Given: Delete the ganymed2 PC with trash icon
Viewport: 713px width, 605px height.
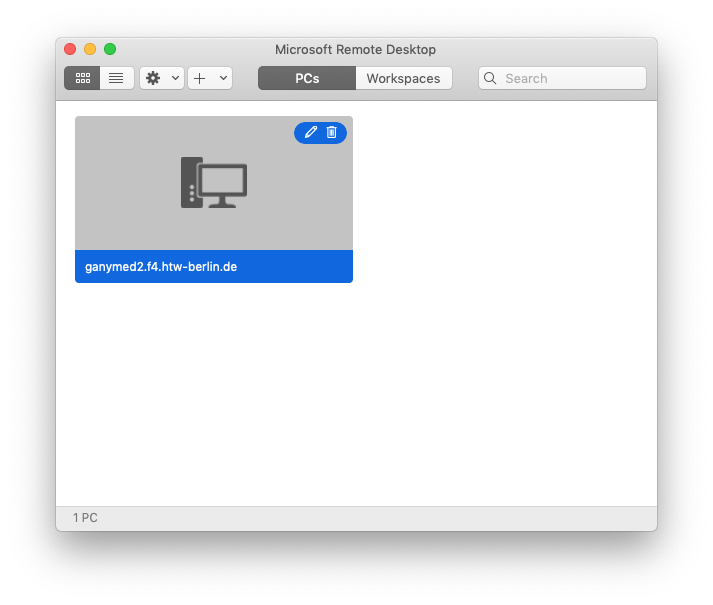Looking at the screenshot, I should click(x=331, y=132).
